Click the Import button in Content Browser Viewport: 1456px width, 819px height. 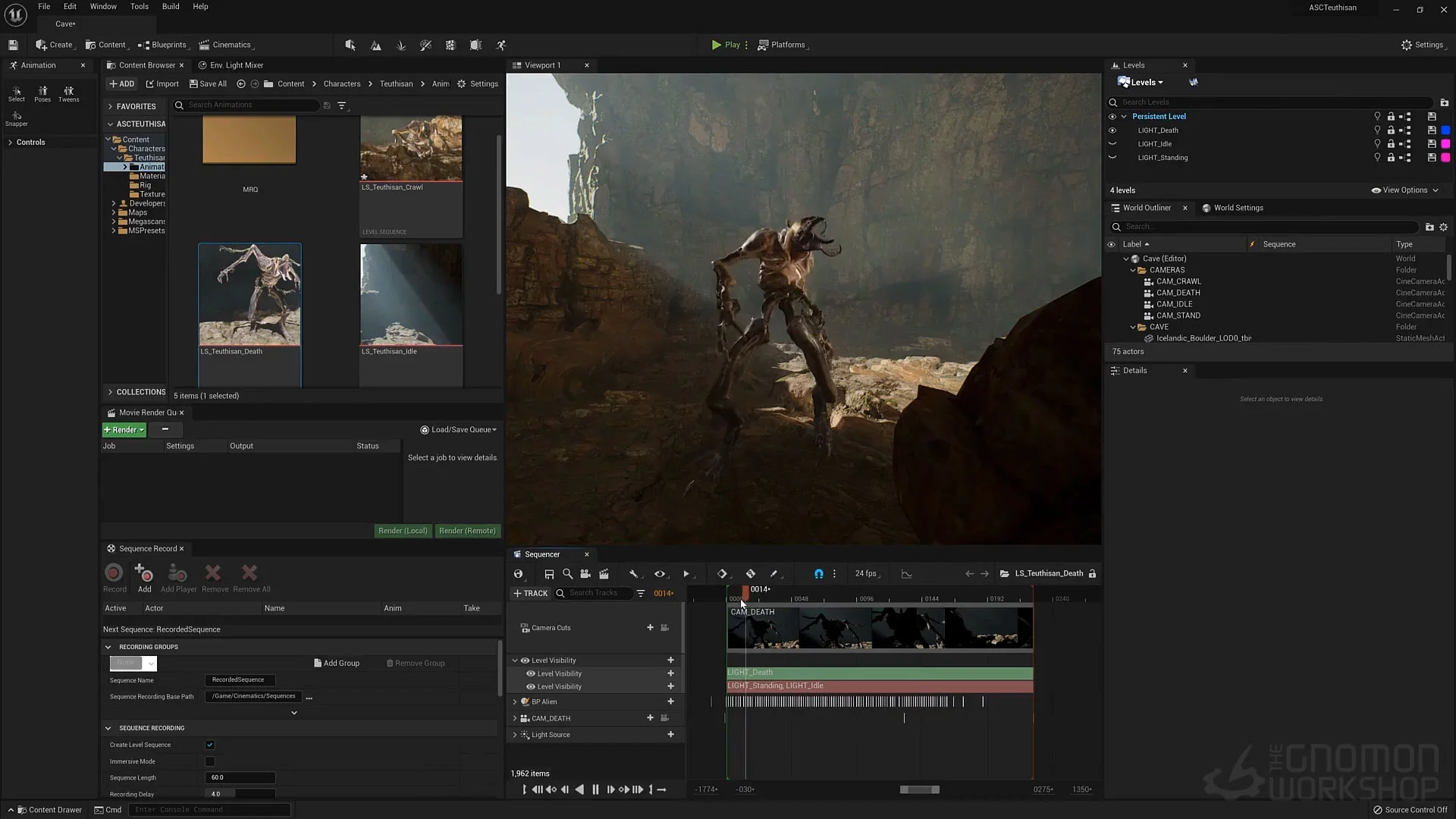point(162,84)
